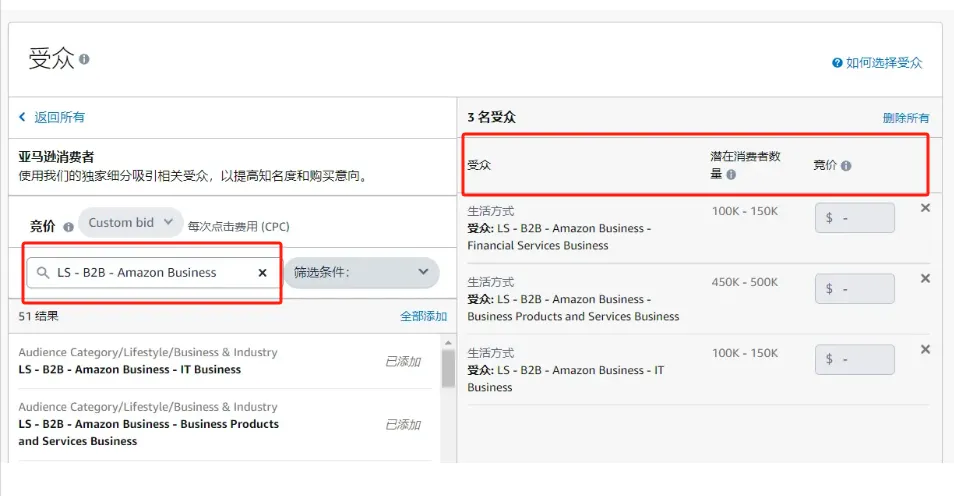Expand the 筛选条件 filter dropdown
The height and width of the screenshot is (496, 954).
pos(361,273)
